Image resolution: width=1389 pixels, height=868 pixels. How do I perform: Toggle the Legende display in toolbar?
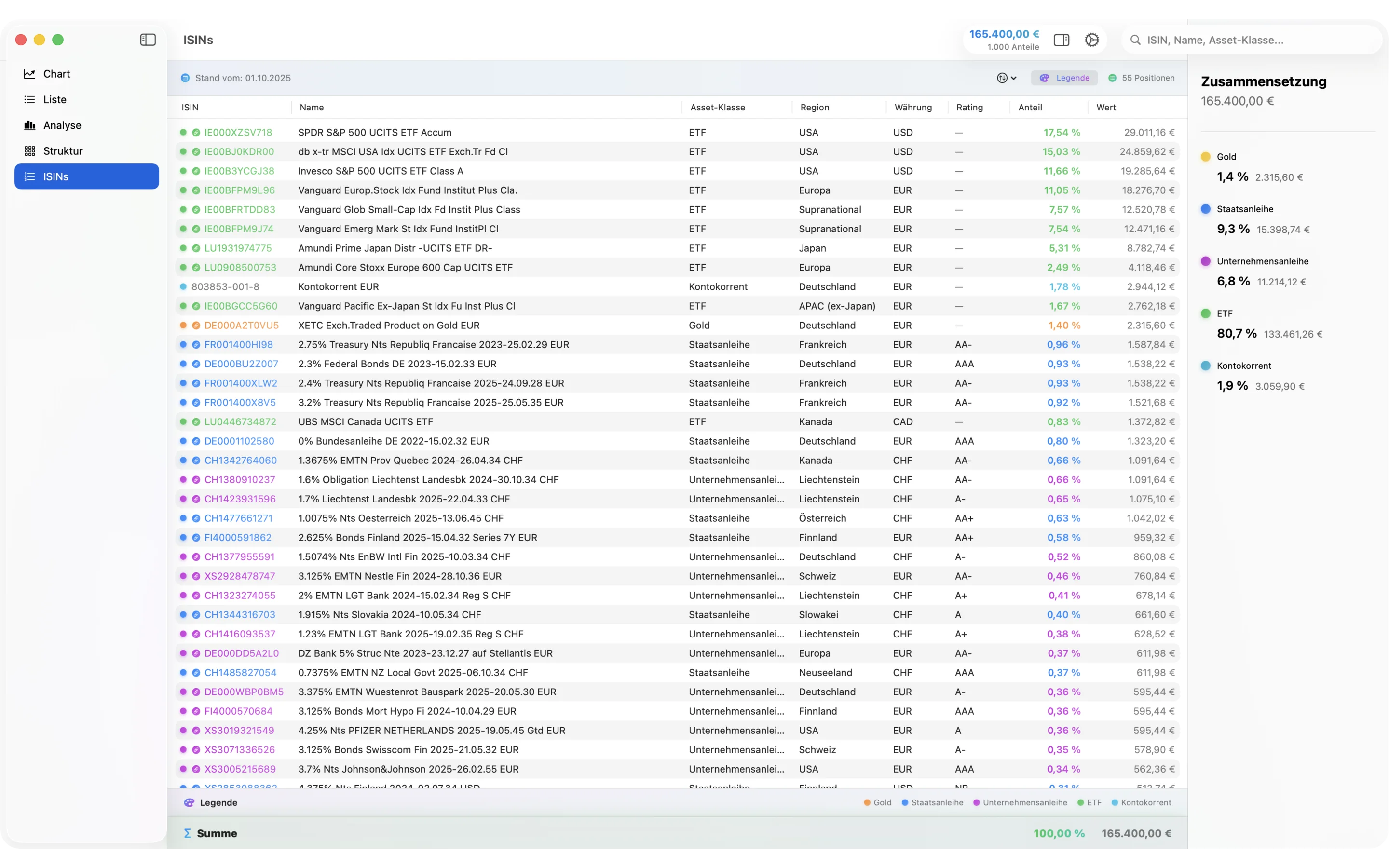pos(1064,78)
